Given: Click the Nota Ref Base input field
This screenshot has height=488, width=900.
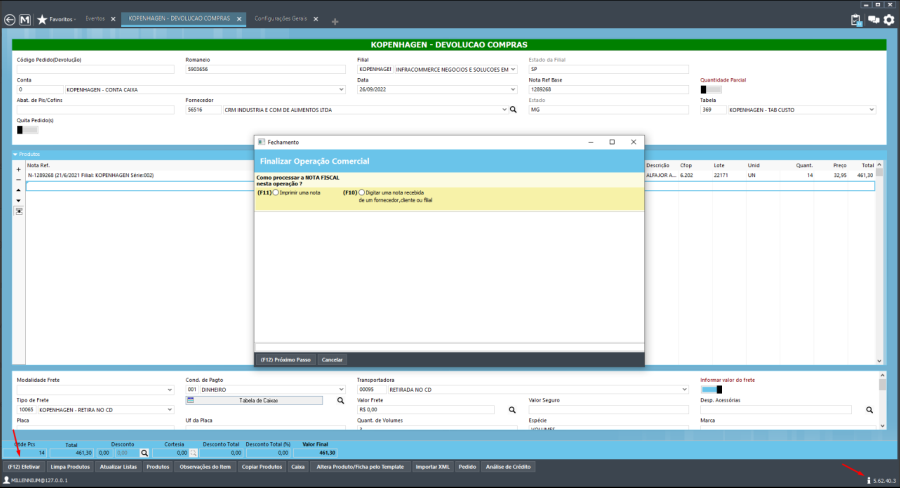Looking at the screenshot, I should 608,90.
